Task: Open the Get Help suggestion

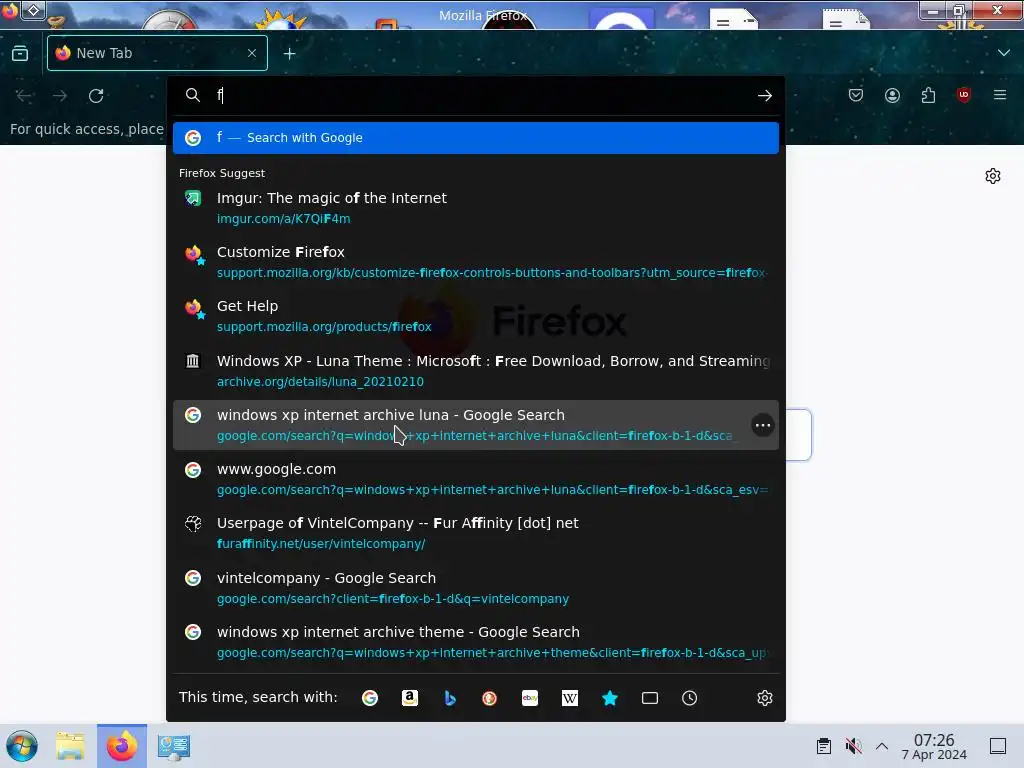Action: [475, 316]
